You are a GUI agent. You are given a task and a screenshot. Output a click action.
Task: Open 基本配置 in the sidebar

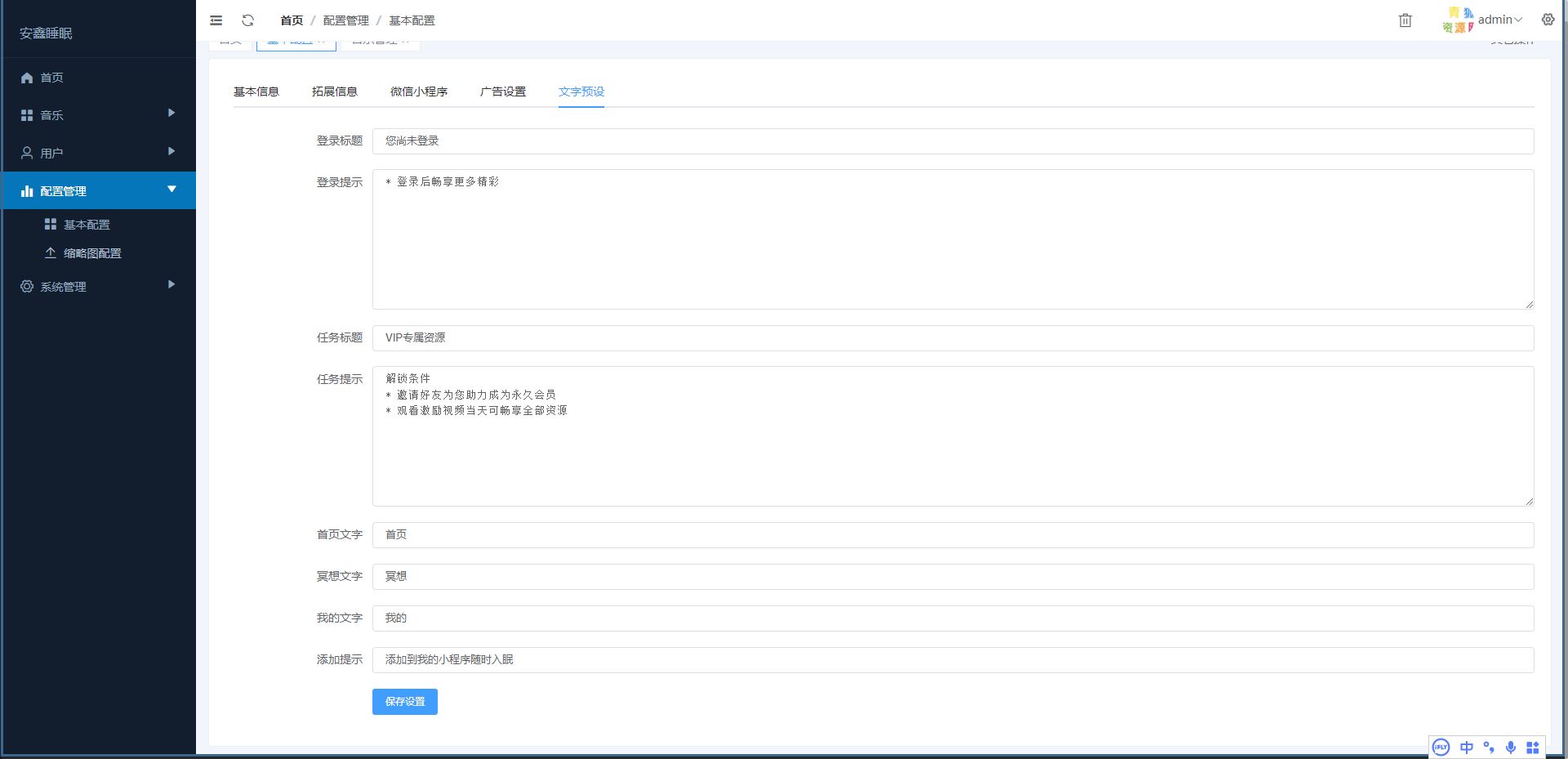87,225
